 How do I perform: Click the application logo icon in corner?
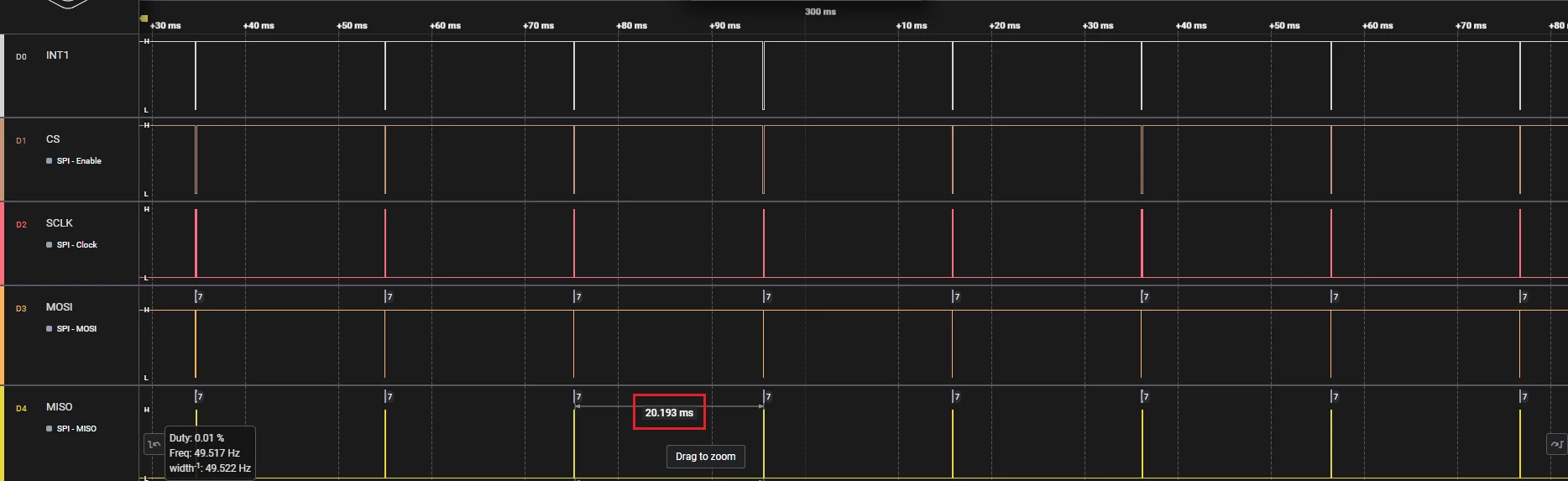click(x=68, y=4)
